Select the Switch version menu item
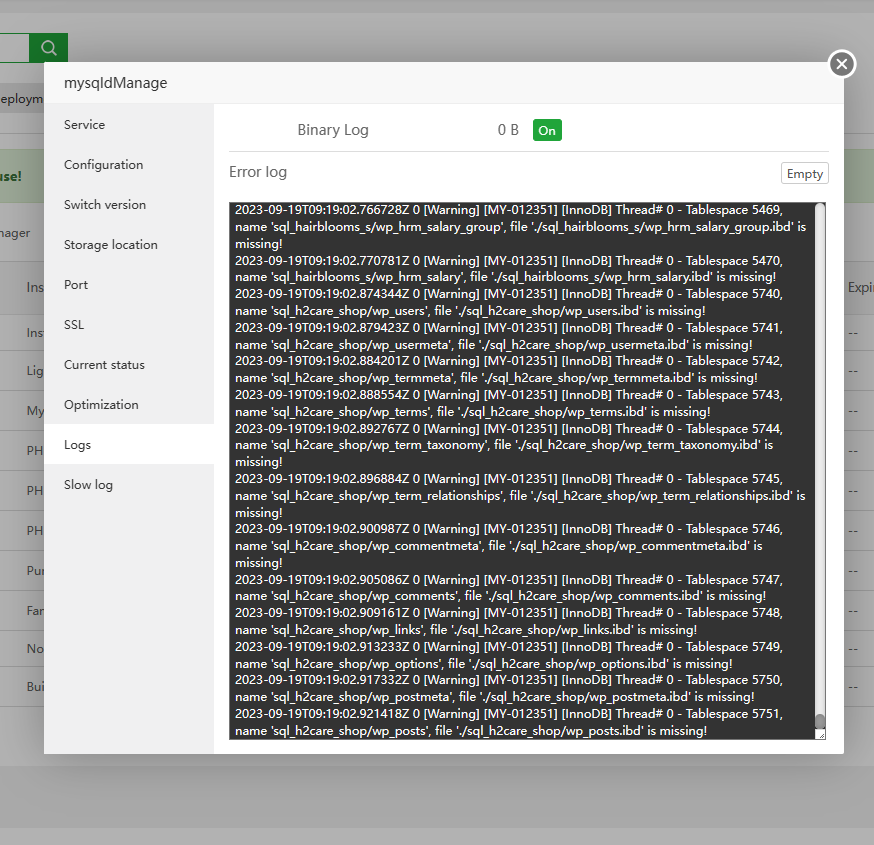The width and height of the screenshot is (874, 845). [x=105, y=205]
